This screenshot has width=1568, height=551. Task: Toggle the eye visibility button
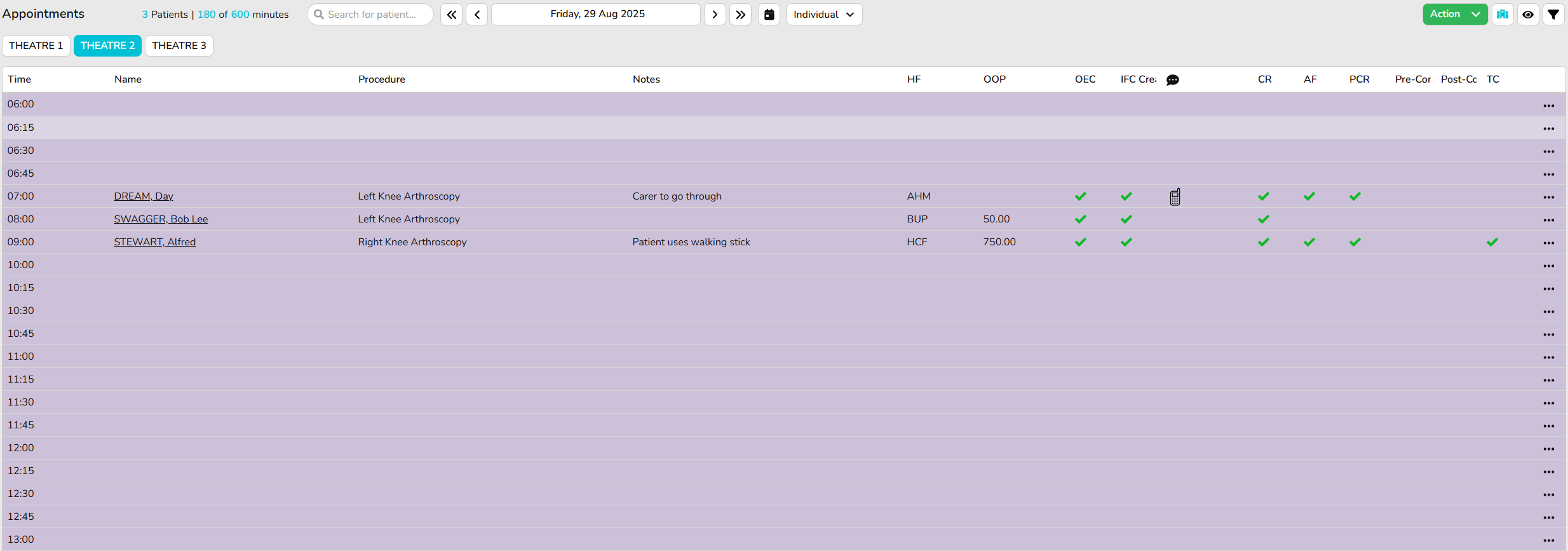(x=1528, y=15)
